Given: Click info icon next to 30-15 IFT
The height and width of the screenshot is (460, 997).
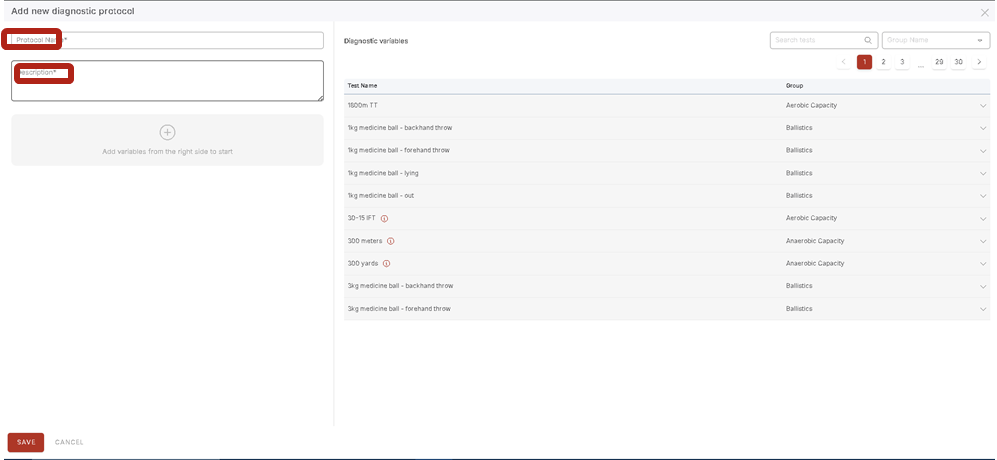Looking at the screenshot, I should click(x=384, y=218).
